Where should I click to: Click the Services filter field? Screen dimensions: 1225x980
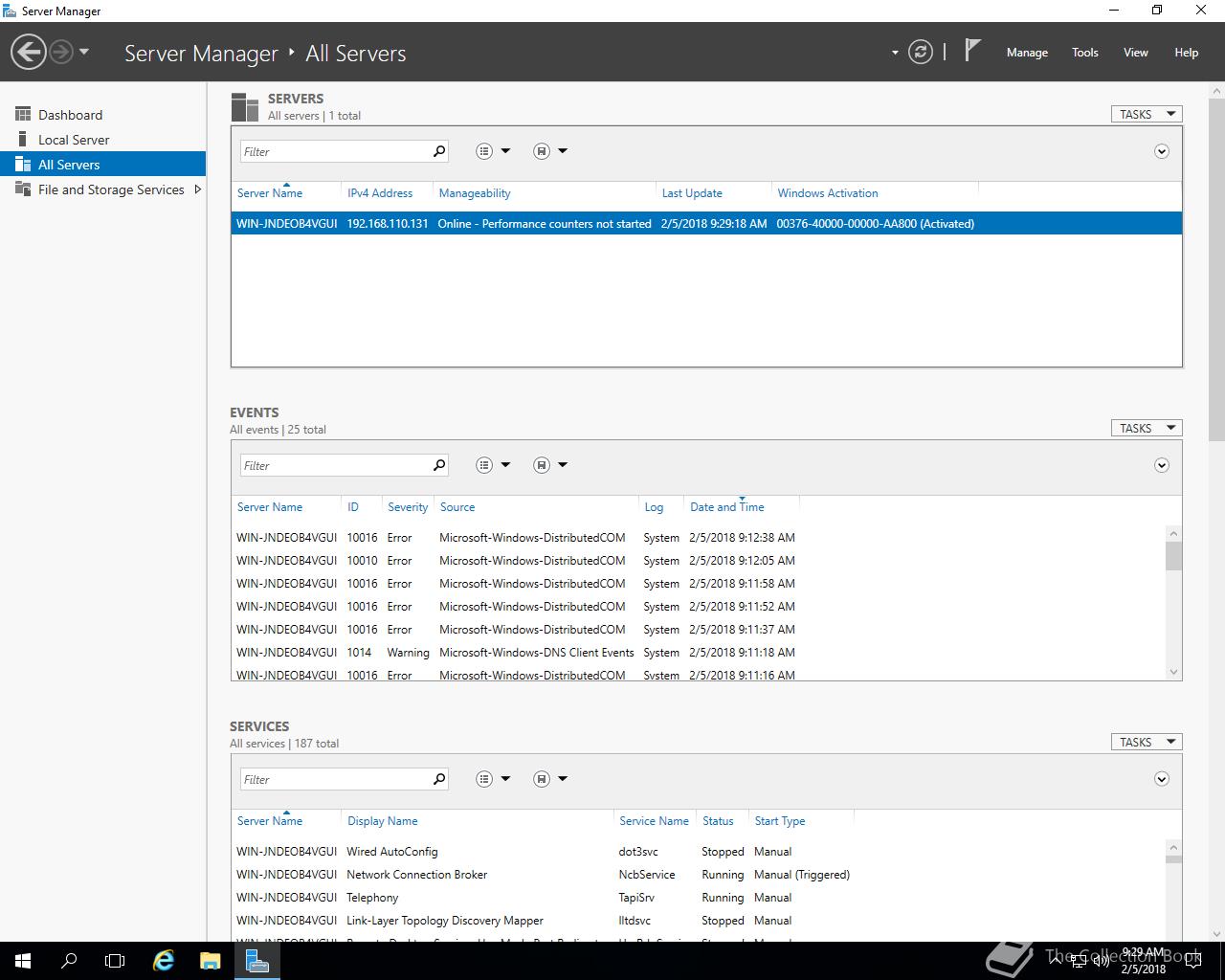pos(334,779)
